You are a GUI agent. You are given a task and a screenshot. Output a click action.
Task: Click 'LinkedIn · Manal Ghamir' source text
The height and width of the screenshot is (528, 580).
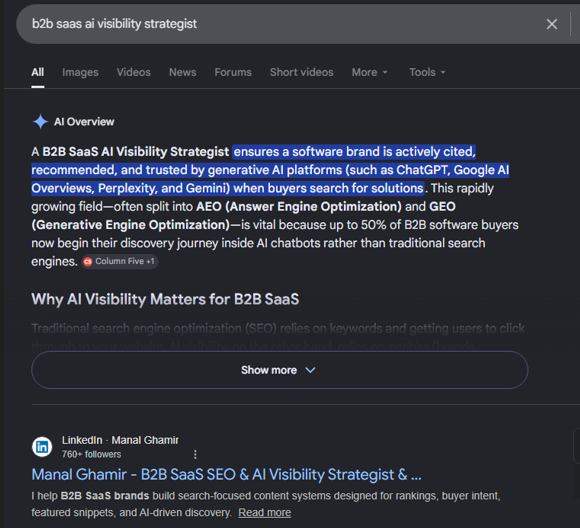(x=120, y=440)
